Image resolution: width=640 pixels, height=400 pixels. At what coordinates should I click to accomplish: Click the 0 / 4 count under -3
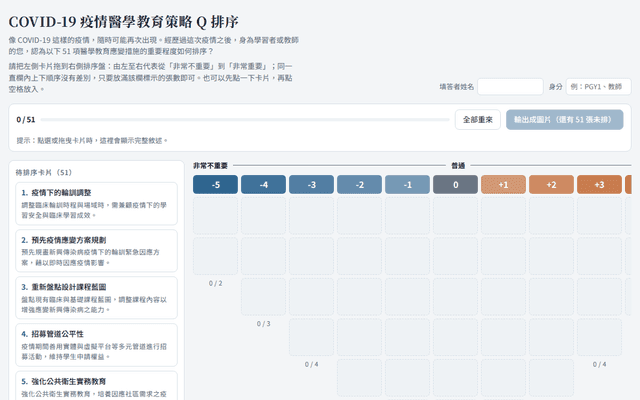[x=311, y=364]
